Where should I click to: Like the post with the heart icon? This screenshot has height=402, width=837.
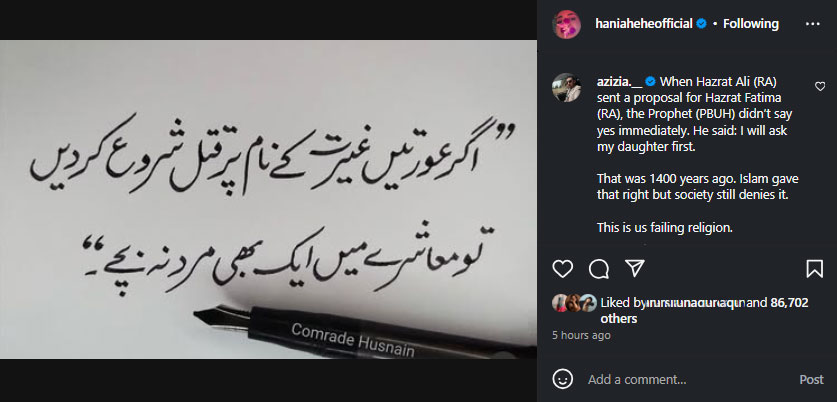563,269
